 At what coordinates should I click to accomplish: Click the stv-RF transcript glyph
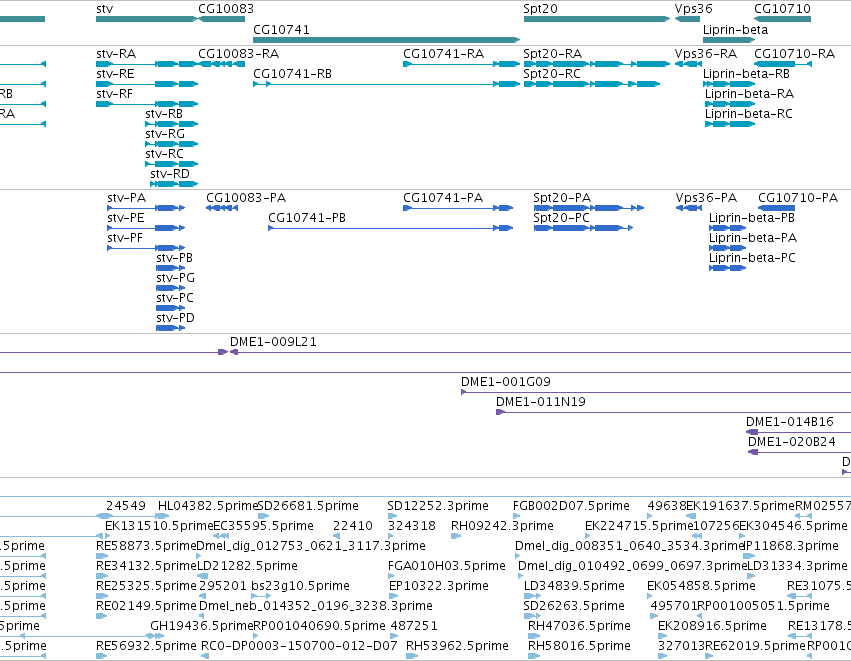pos(147,104)
